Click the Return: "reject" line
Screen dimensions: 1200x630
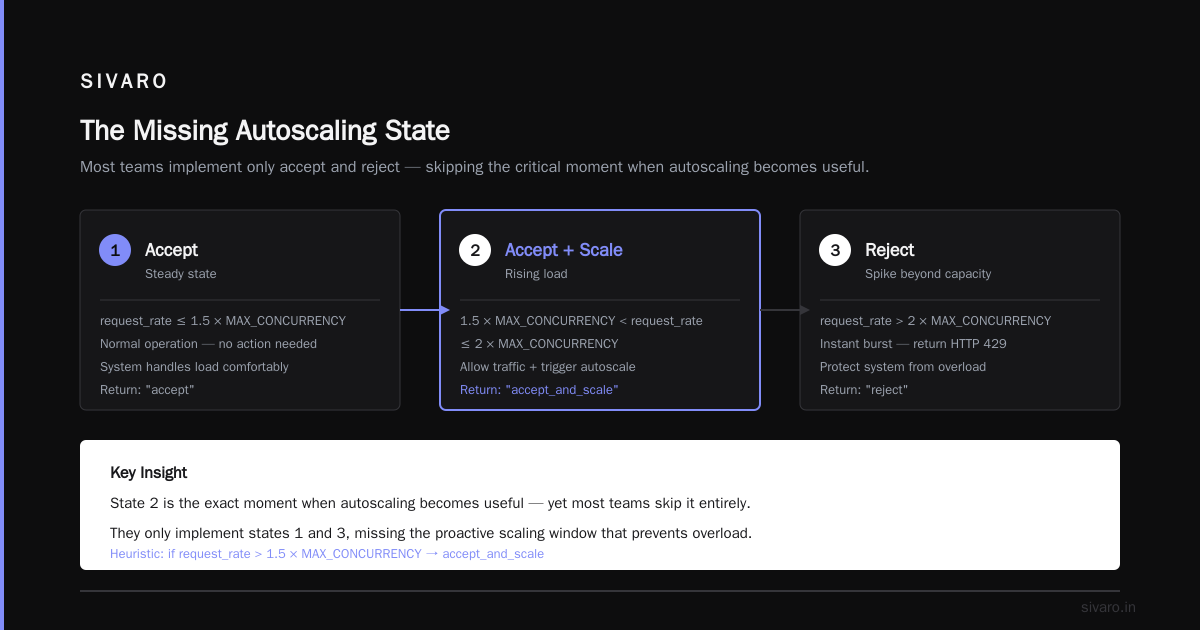tap(864, 389)
